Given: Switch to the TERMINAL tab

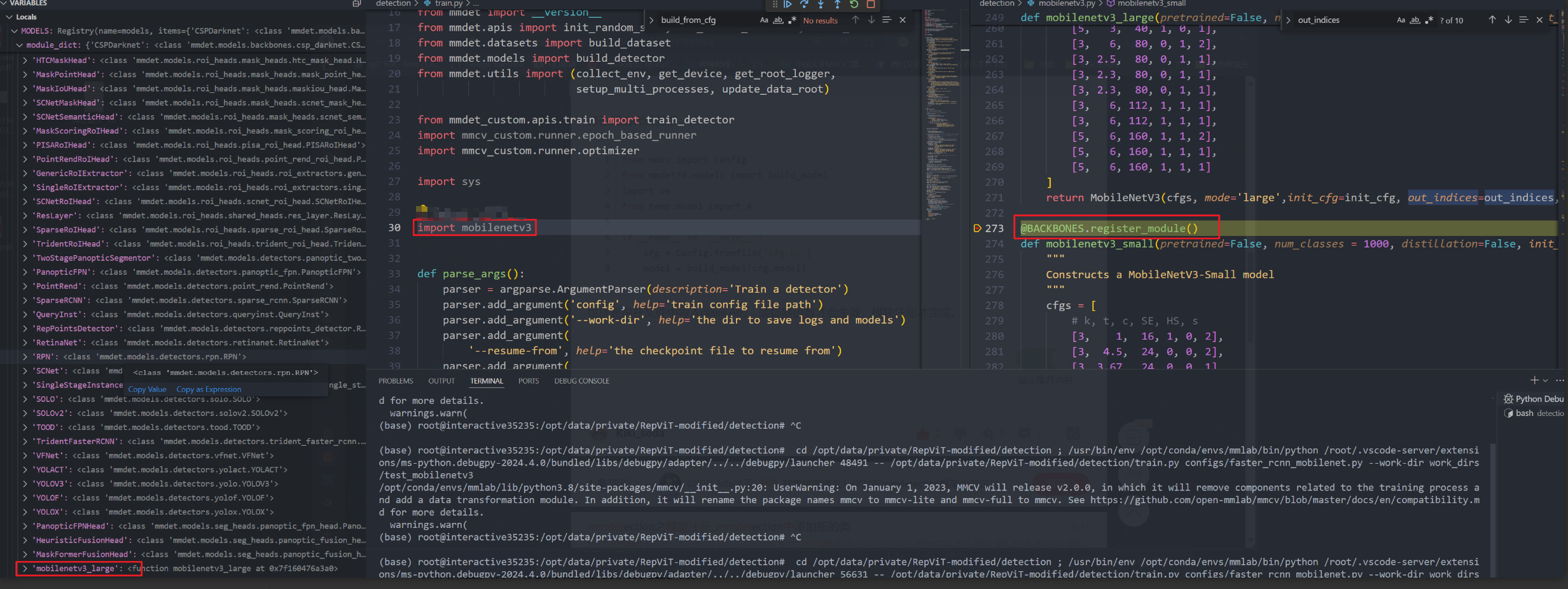Looking at the screenshot, I should (487, 381).
